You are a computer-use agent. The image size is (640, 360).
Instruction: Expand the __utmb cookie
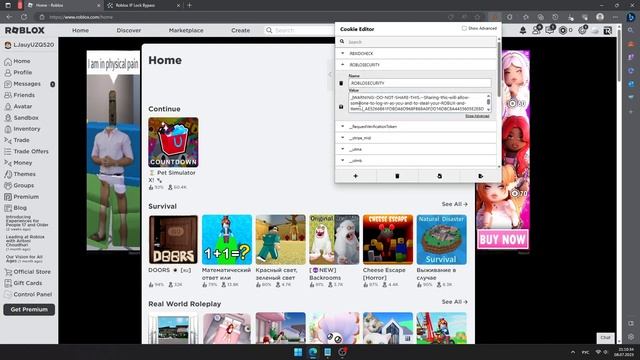click(416, 161)
